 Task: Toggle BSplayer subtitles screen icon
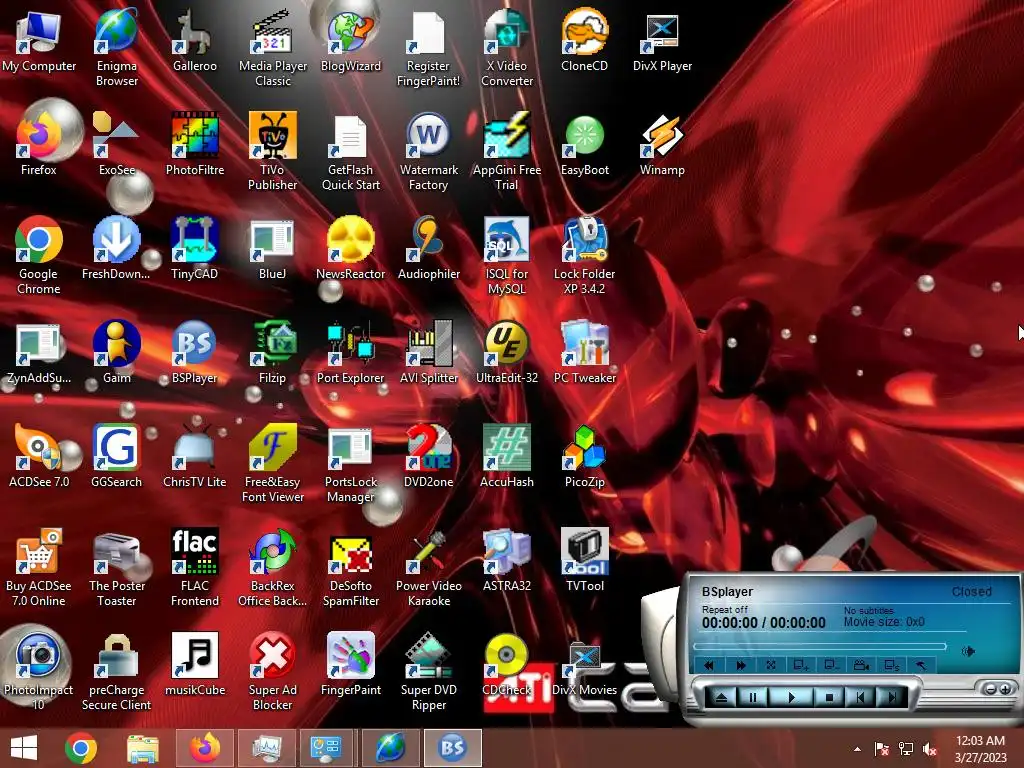(x=891, y=665)
